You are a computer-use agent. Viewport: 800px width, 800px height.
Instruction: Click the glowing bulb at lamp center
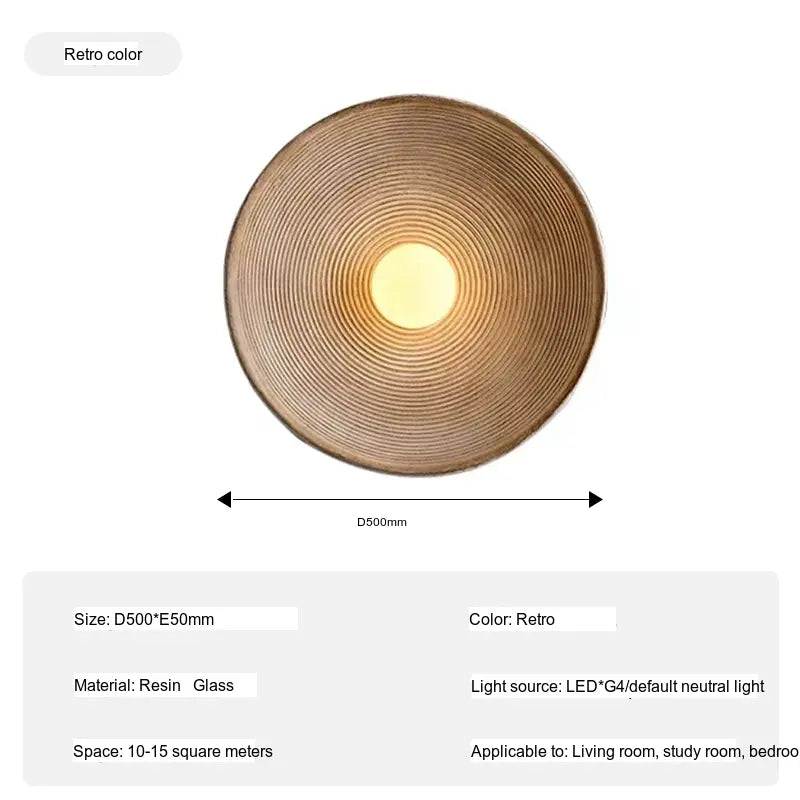(414, 286)
